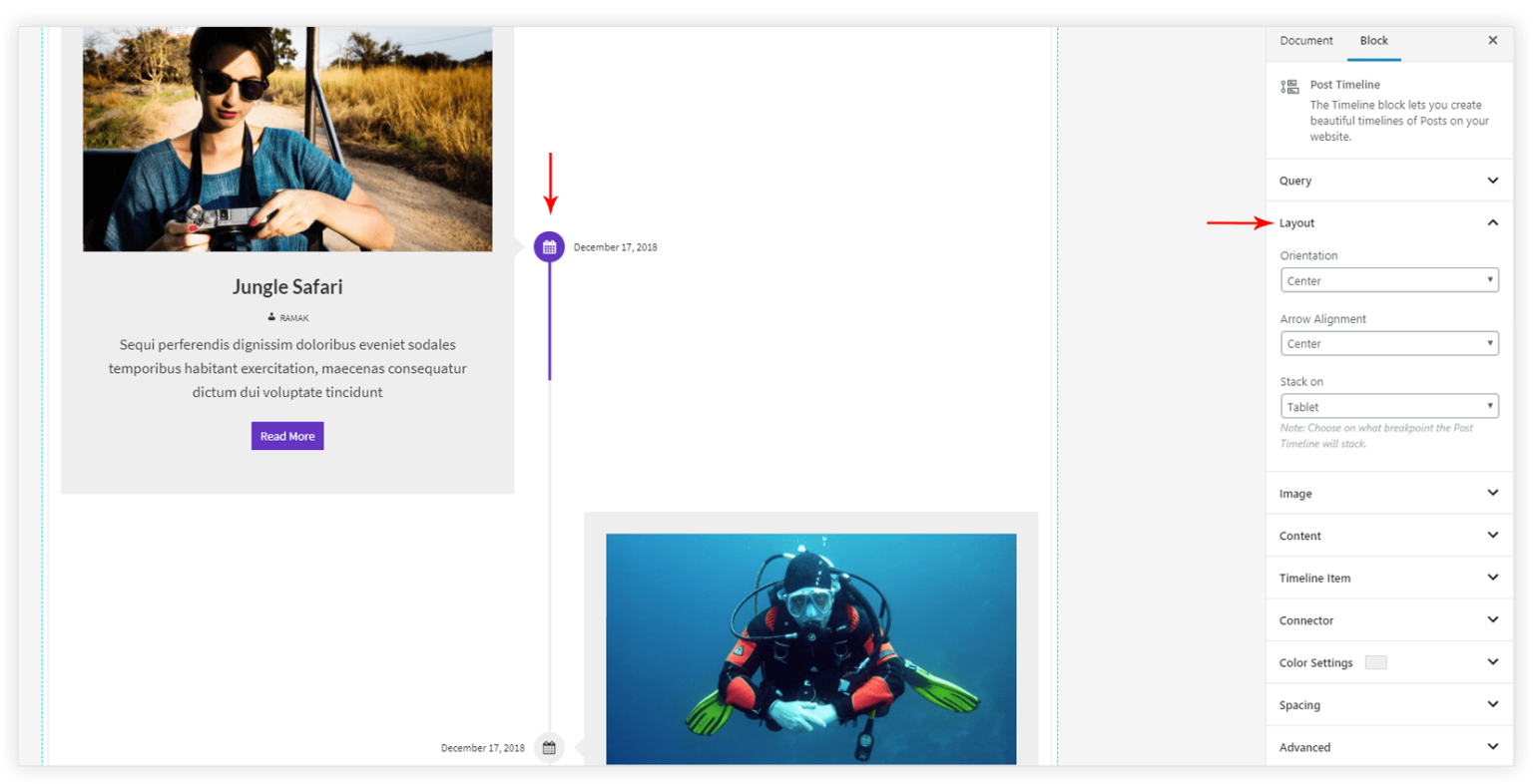
Task: Expand the Query section
Action: pyautogui.click(x=1389, y=181)
